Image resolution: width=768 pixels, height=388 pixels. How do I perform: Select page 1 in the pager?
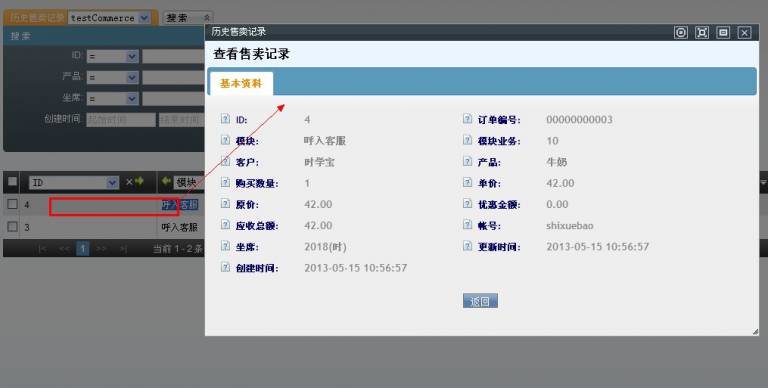[x=82, y=249]
